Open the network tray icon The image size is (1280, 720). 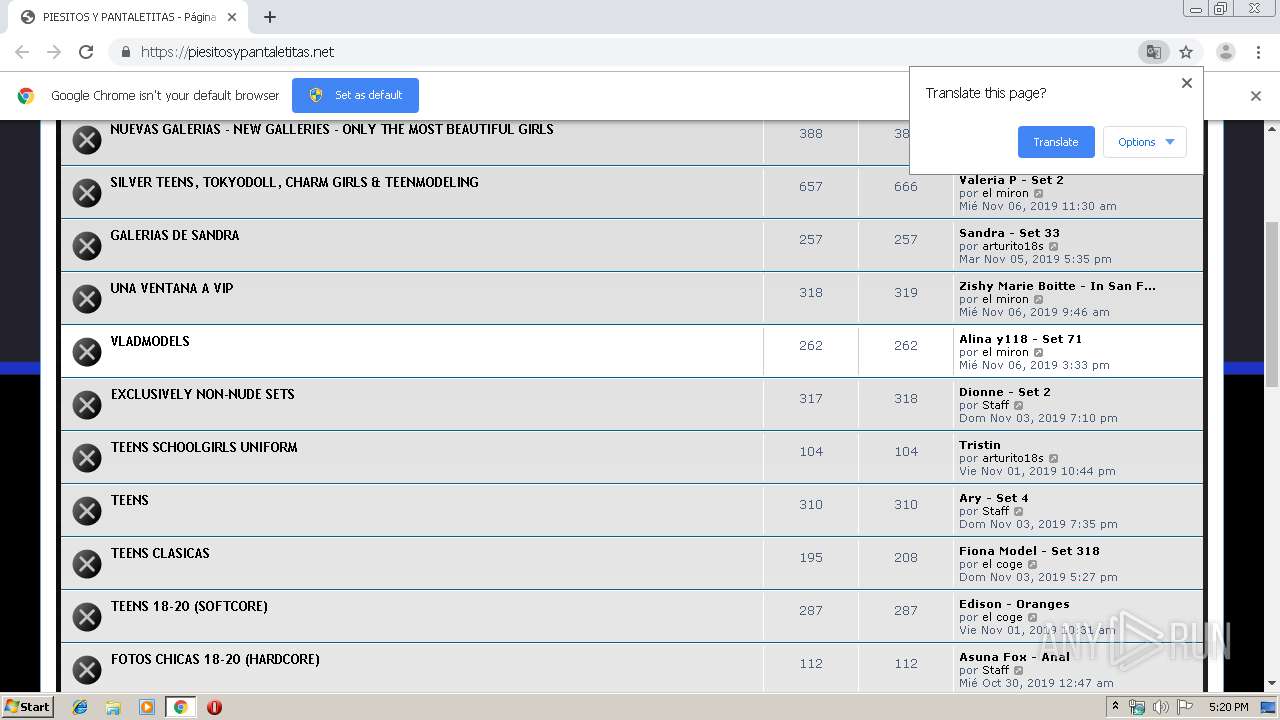[x=1137, y=707]
